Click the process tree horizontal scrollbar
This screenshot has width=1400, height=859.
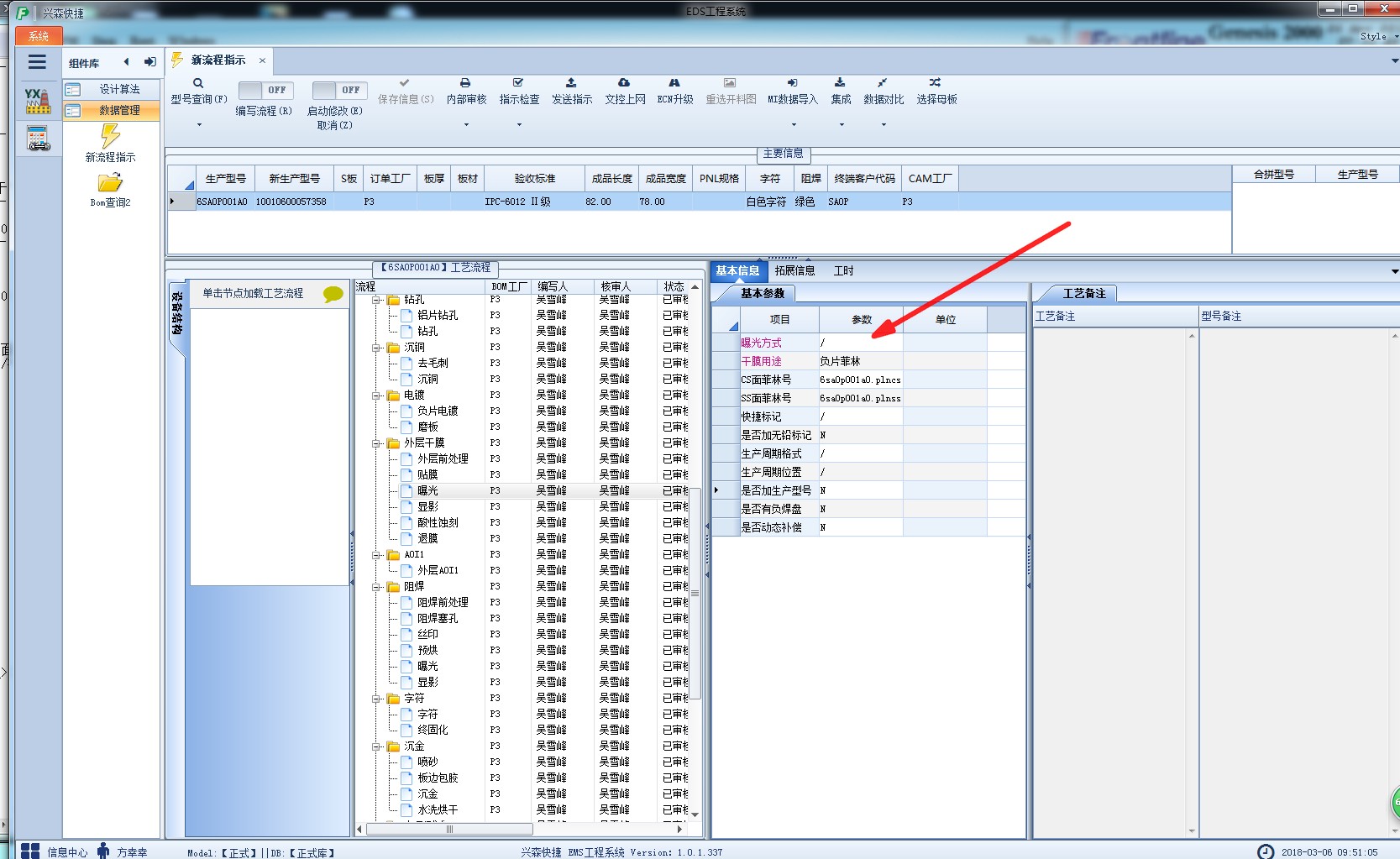click(x=449, y=830)
